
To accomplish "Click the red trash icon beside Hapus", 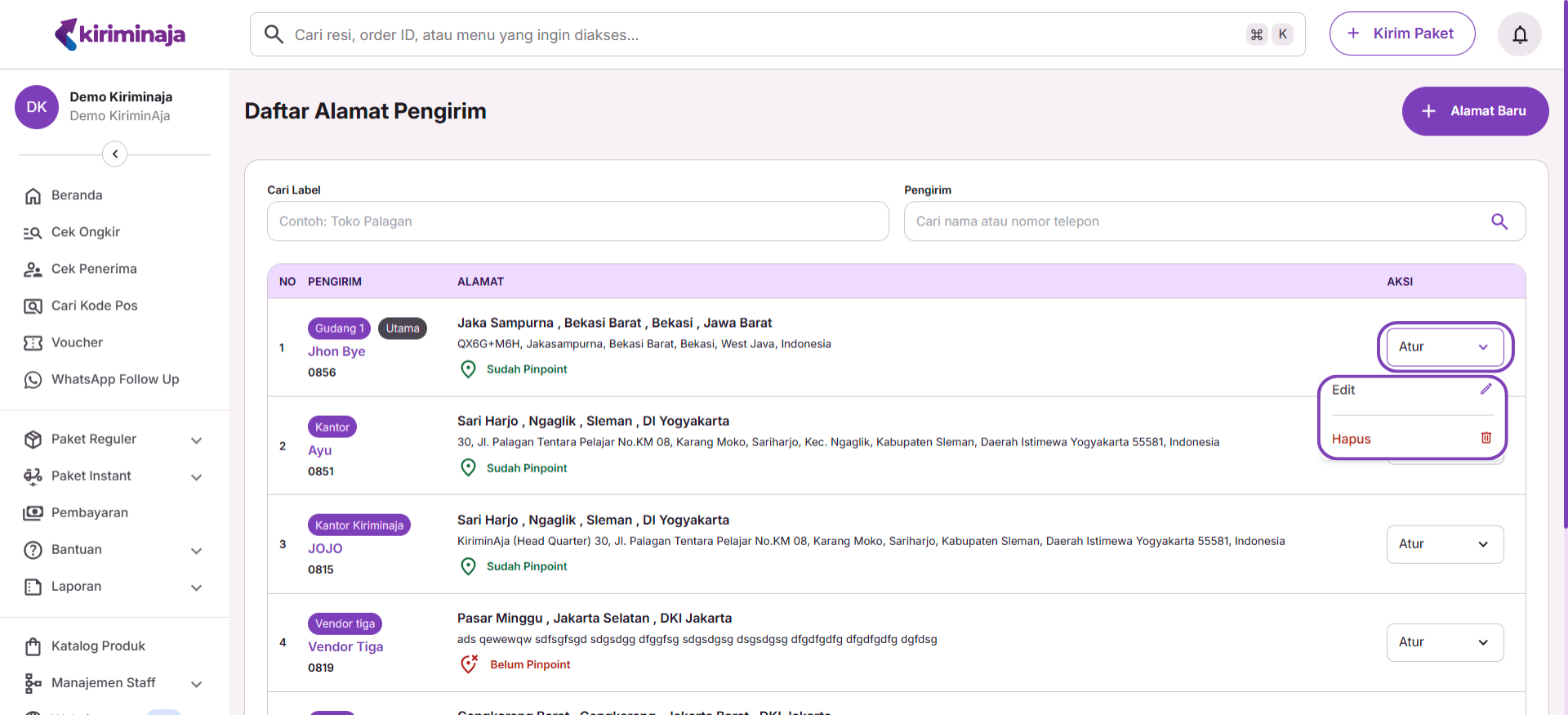I will click(x=1486, y=439).
